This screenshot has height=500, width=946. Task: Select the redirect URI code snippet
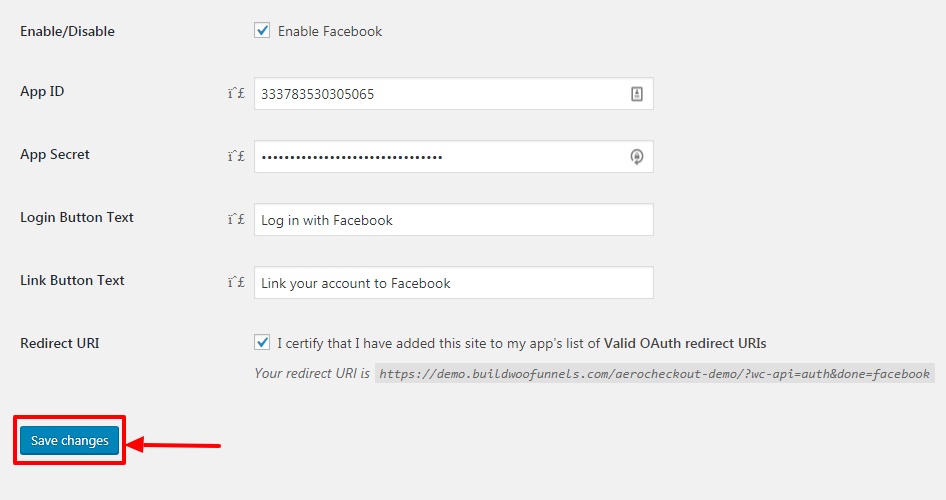pyautogui.click(x=655, y=373)
